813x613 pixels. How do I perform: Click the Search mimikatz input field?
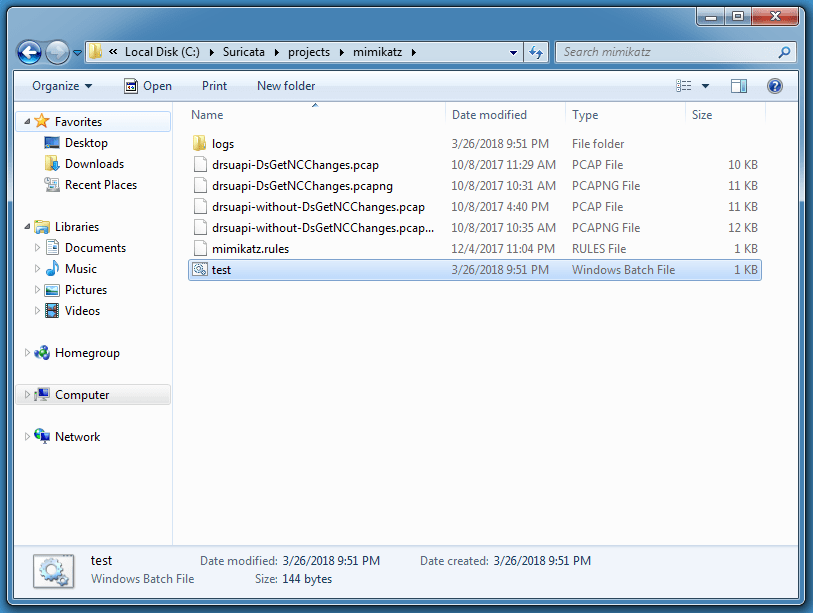[x=665, y=52]
